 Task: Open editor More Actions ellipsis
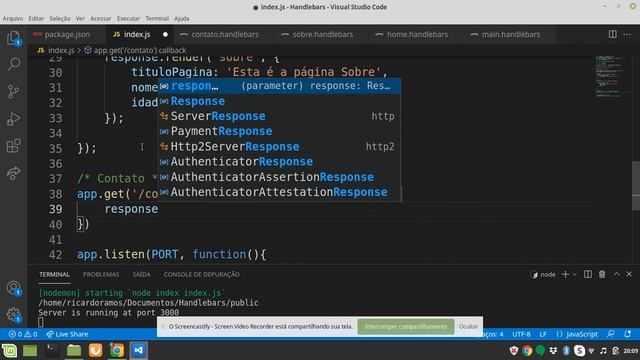[x=627, y=34]
